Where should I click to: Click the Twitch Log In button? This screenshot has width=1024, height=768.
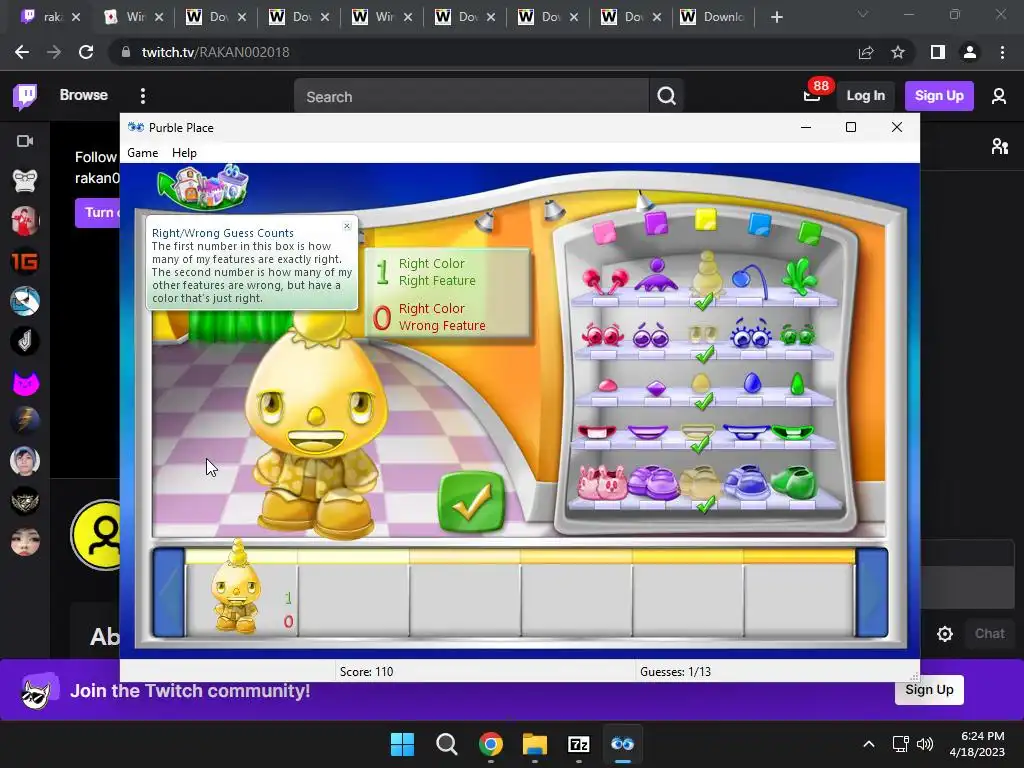(x=865, y=96)
